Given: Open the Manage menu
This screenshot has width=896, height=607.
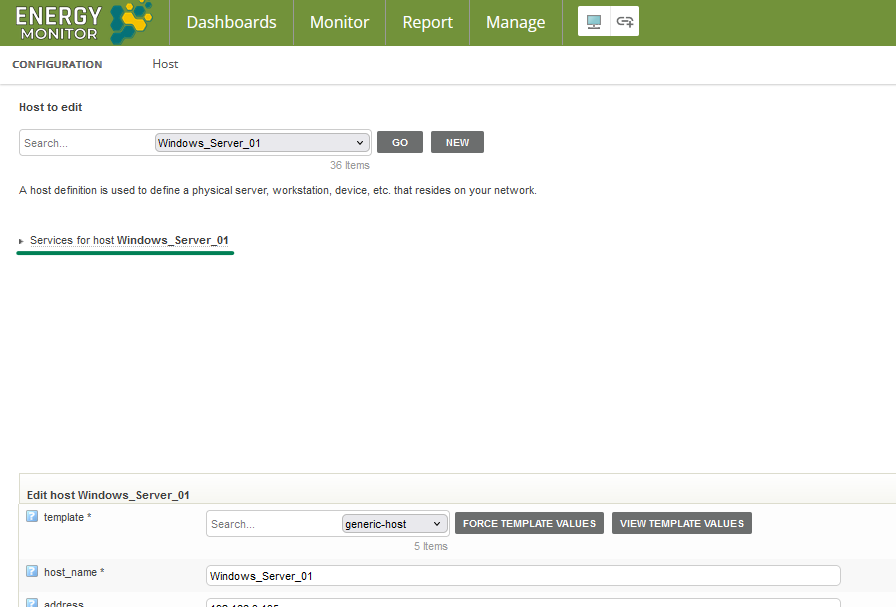Looking at the screenshot, I should point(515,22).
